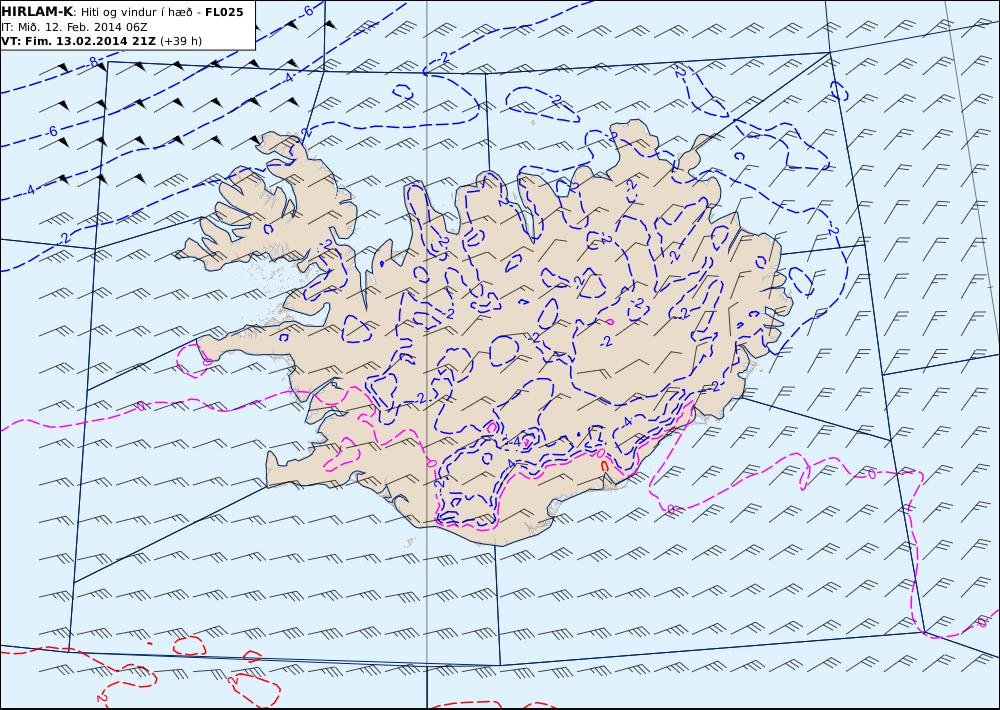
Task: Click the -8 isotherm contour label
Action: [x=92, y=62]
